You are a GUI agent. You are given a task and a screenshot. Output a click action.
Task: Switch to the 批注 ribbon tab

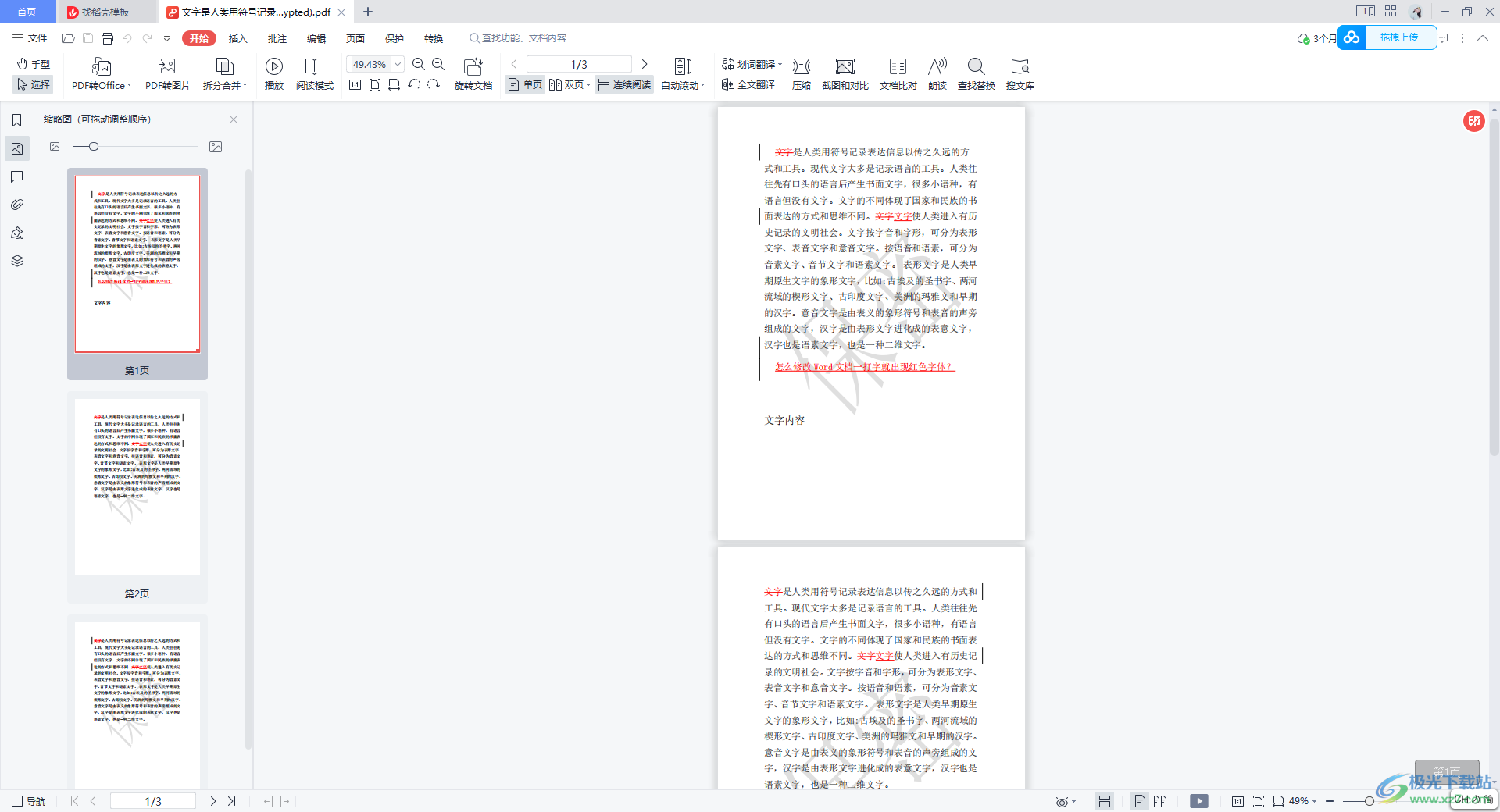click(277, 38)
